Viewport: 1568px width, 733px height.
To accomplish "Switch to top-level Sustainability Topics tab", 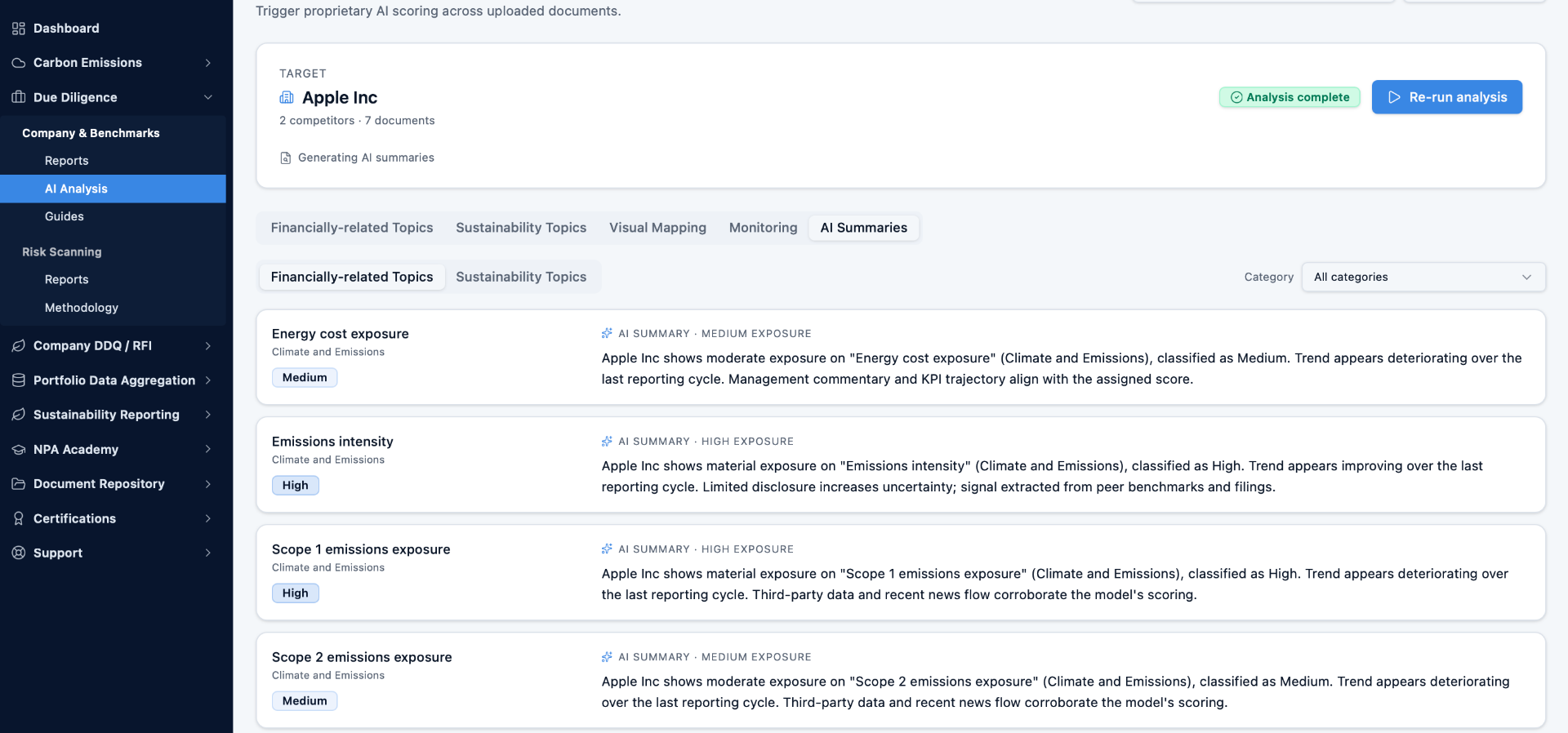I will 521,228.
